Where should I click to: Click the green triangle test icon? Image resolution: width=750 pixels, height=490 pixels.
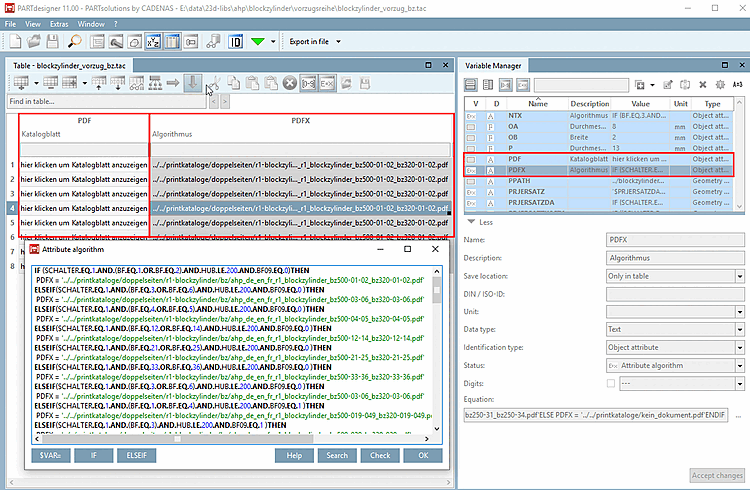(x=258, y=42)
